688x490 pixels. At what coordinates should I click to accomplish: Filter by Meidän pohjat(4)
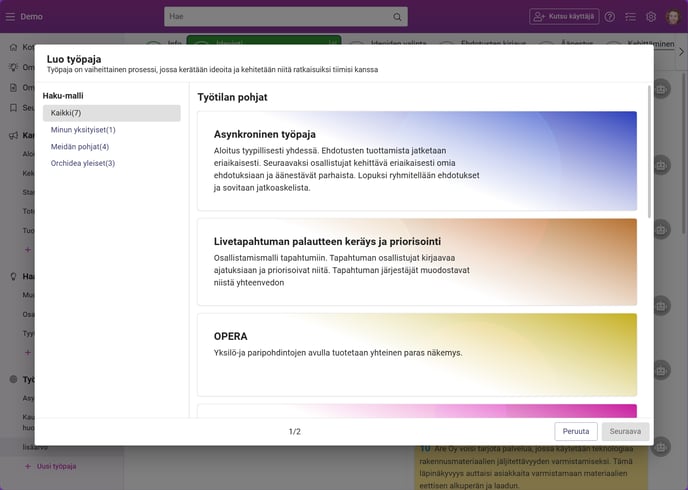click(x=80, y=147)
